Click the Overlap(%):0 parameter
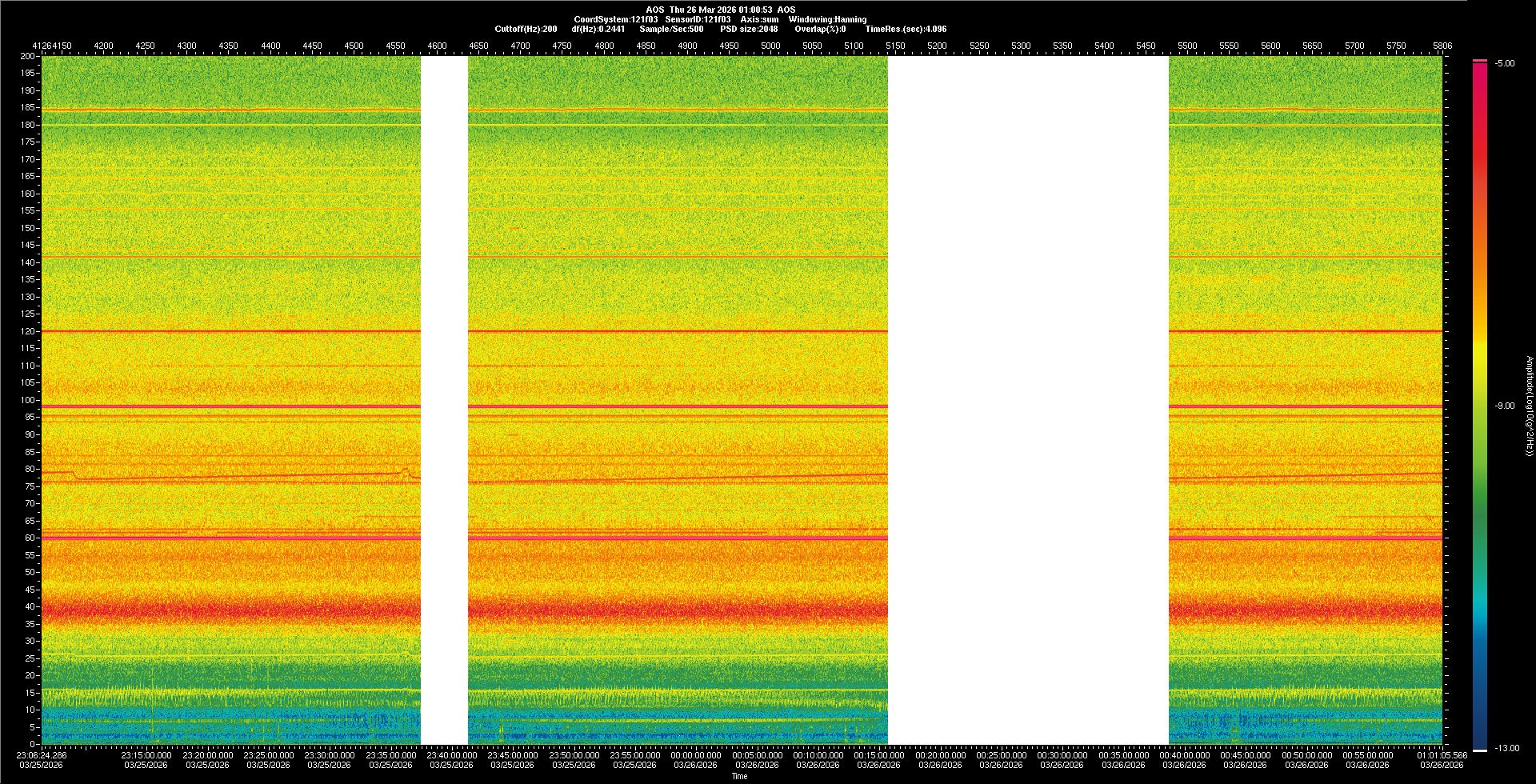The image size is (1536, 784). (x=820, y=29)
